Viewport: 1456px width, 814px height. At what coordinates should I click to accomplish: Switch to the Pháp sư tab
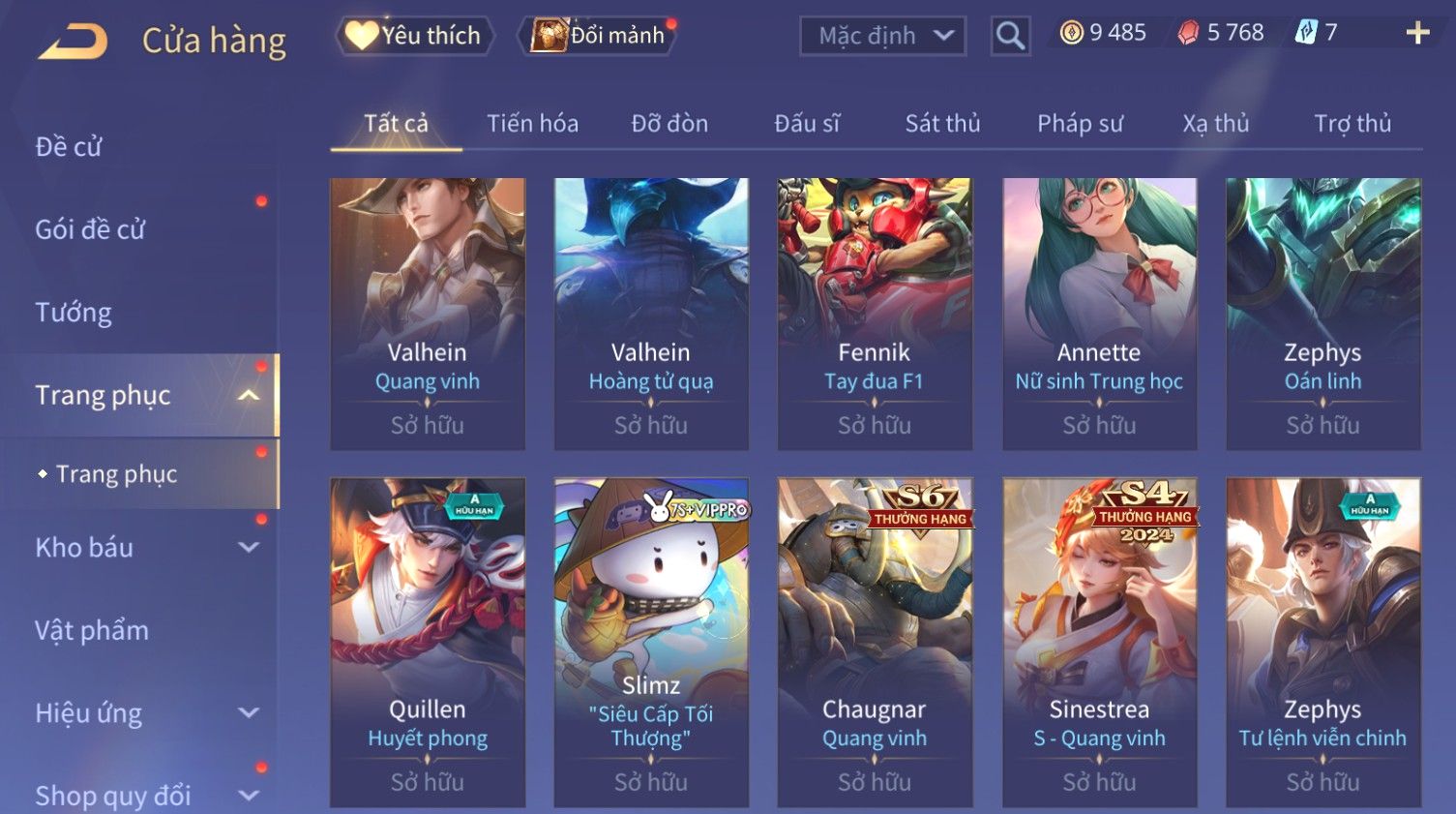coord(1080,124)
